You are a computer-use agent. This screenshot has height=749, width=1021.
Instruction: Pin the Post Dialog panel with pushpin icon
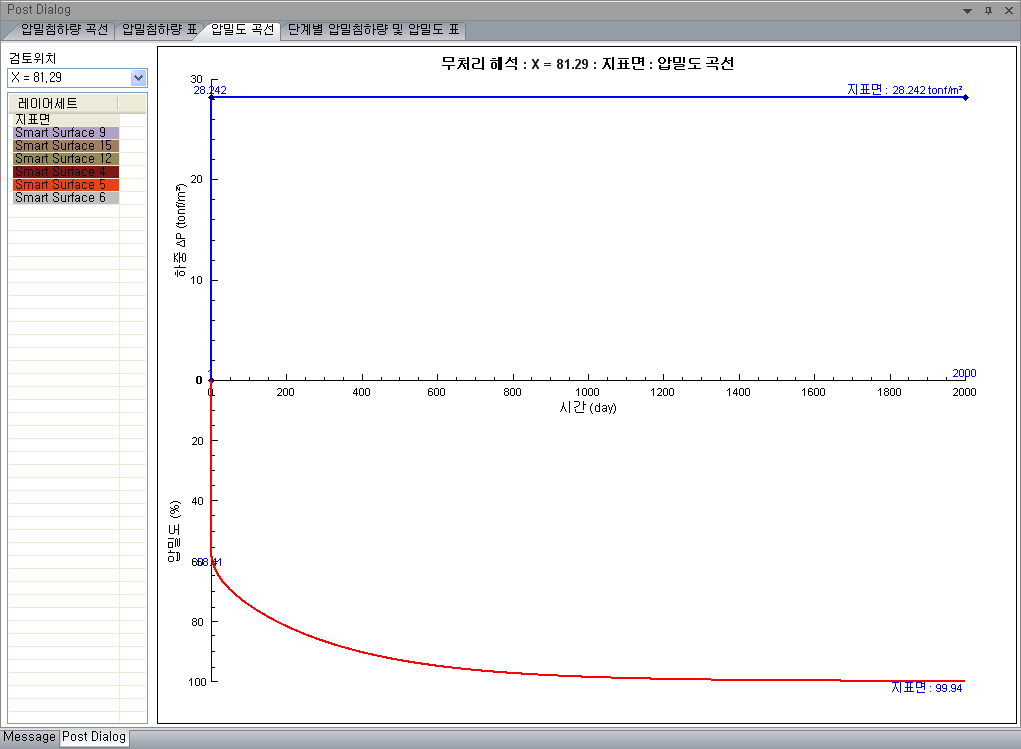(x=988, y=10)
